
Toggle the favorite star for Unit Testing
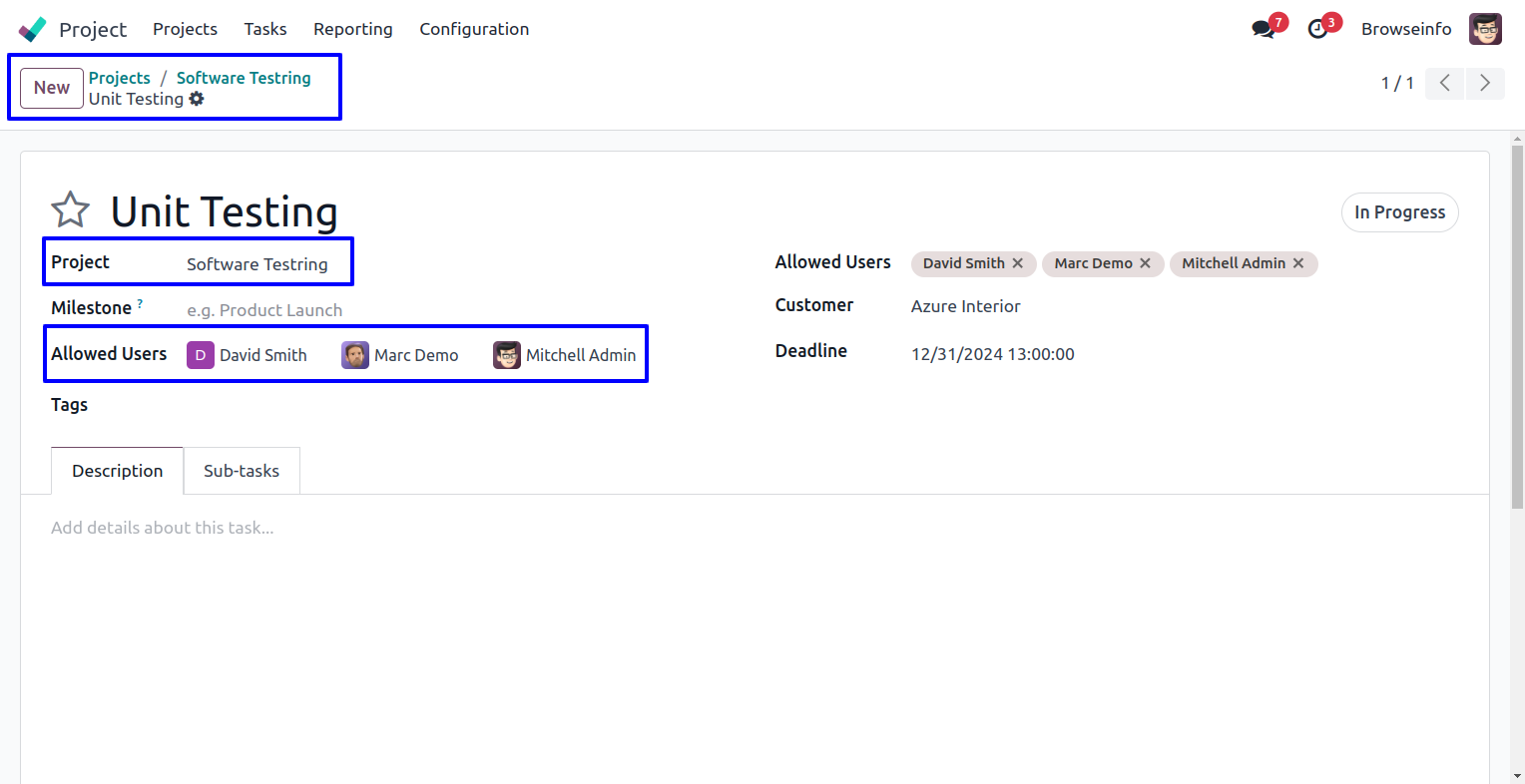tap(70, 210)
